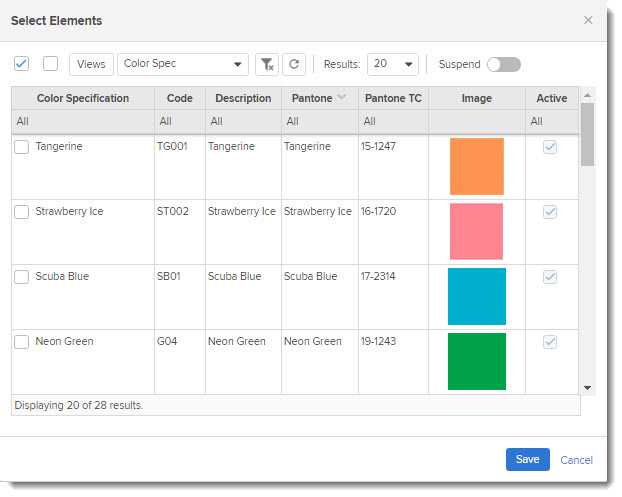Click the Scuba Blue name in Color Specification column
Viewport: 622px width, 497px height.
[62, 276]
